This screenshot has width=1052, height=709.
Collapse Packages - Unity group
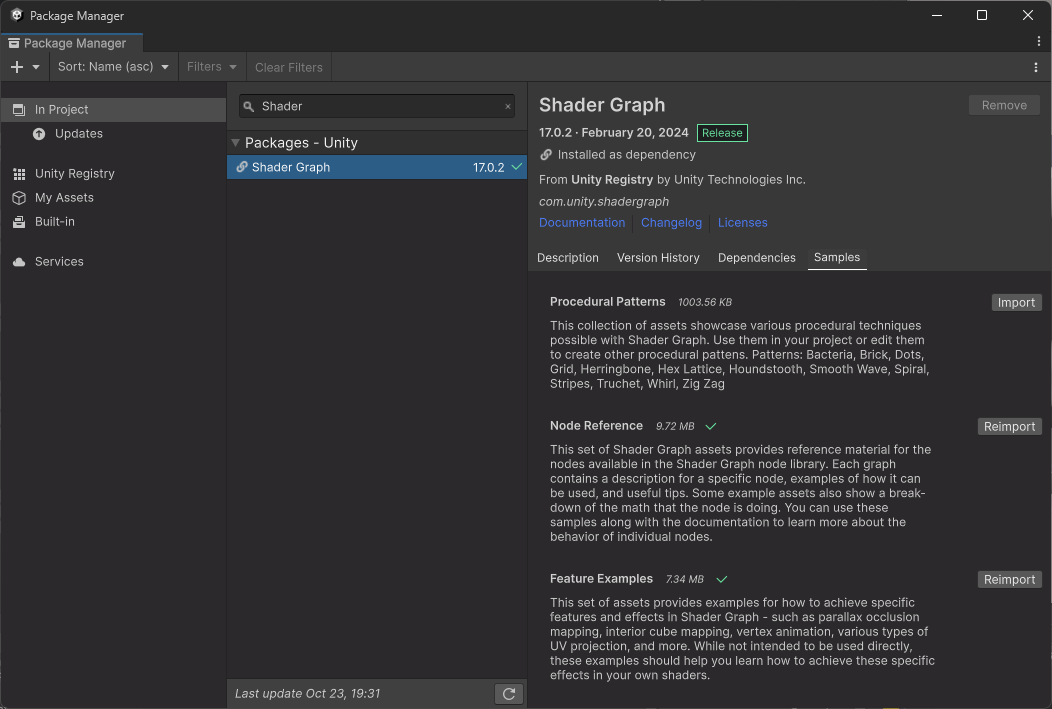tap(235, 143)
